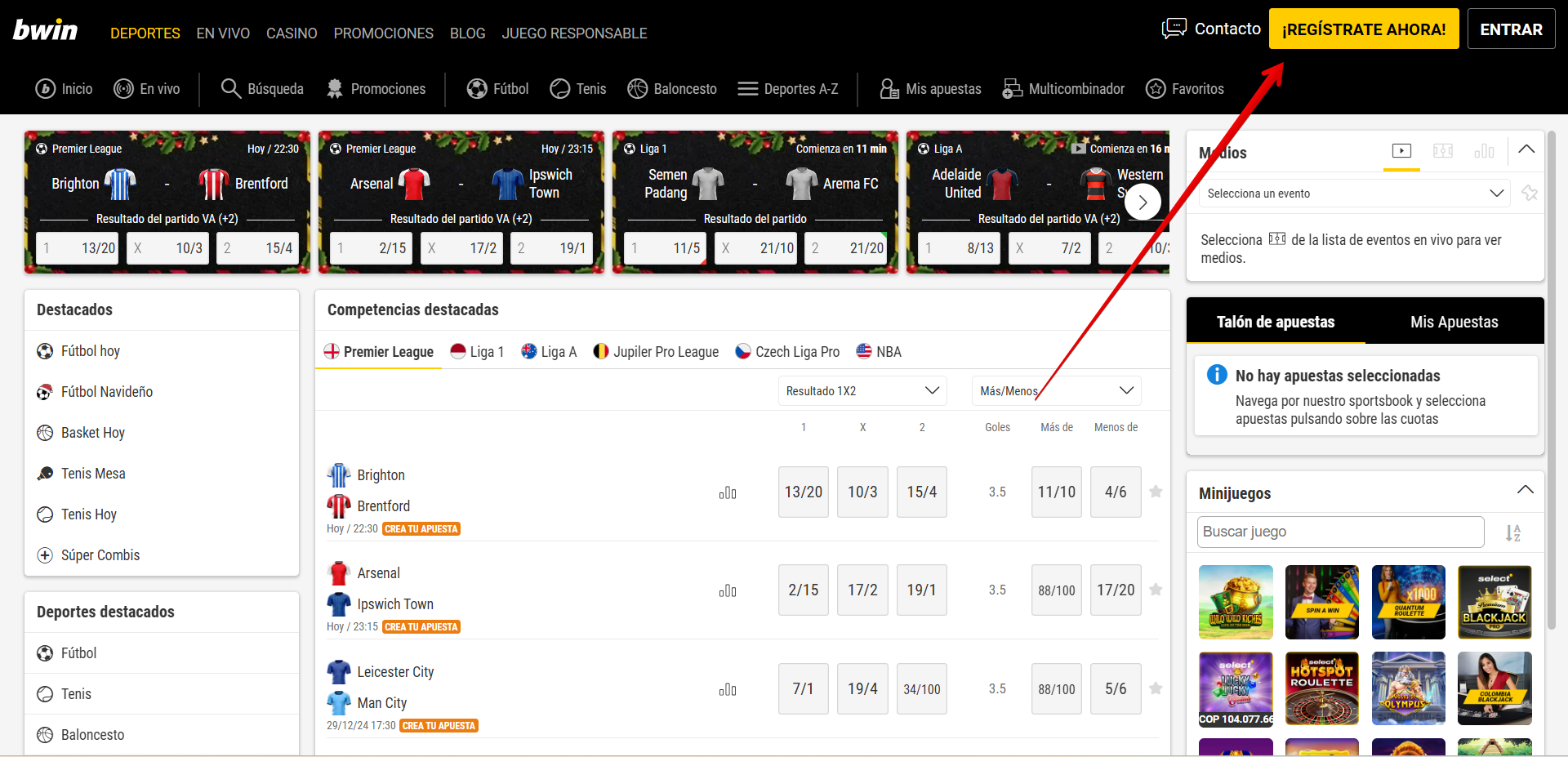Select the Jupiler Pro League tab
Image resolution: width=1568 pixels, height=757 pixels.
click(x=656, y=352)
